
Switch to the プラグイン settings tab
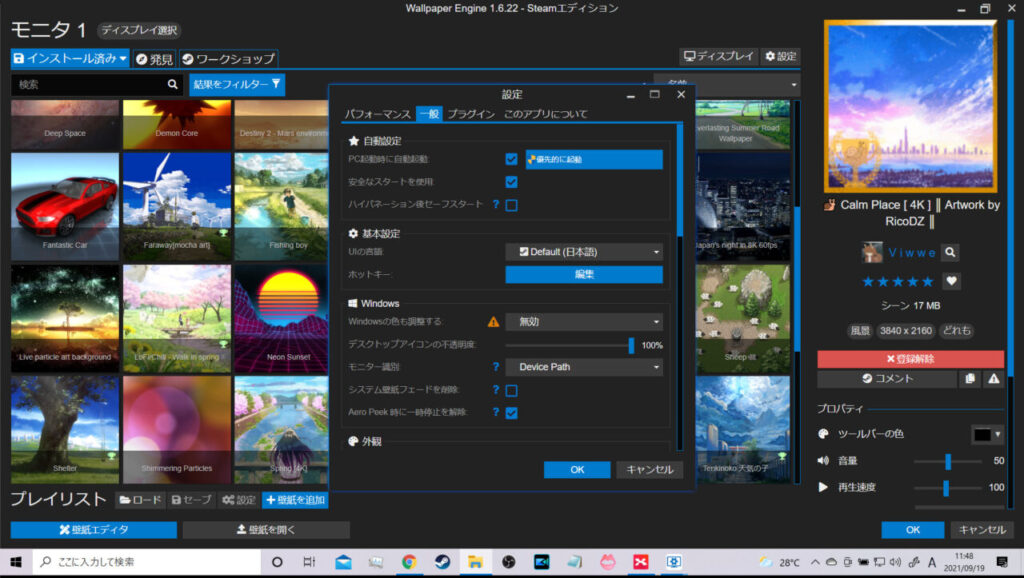(471, 114)
